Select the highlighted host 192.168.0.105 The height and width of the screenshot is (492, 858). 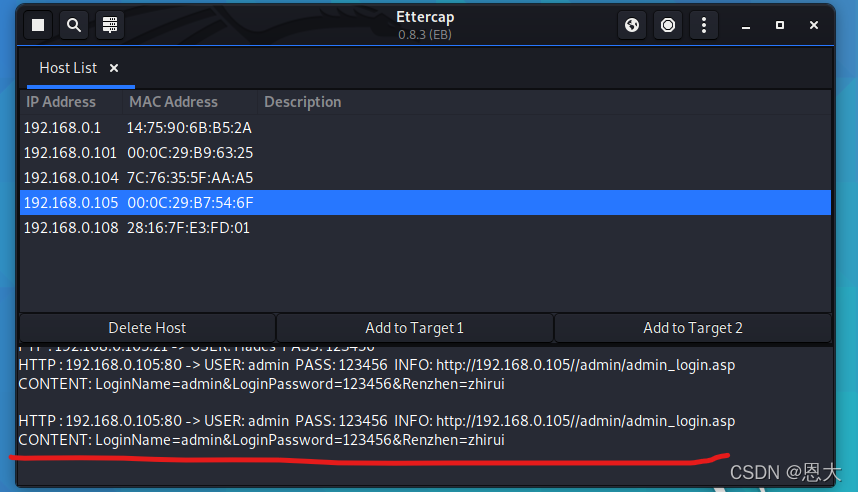coord(70,203)
